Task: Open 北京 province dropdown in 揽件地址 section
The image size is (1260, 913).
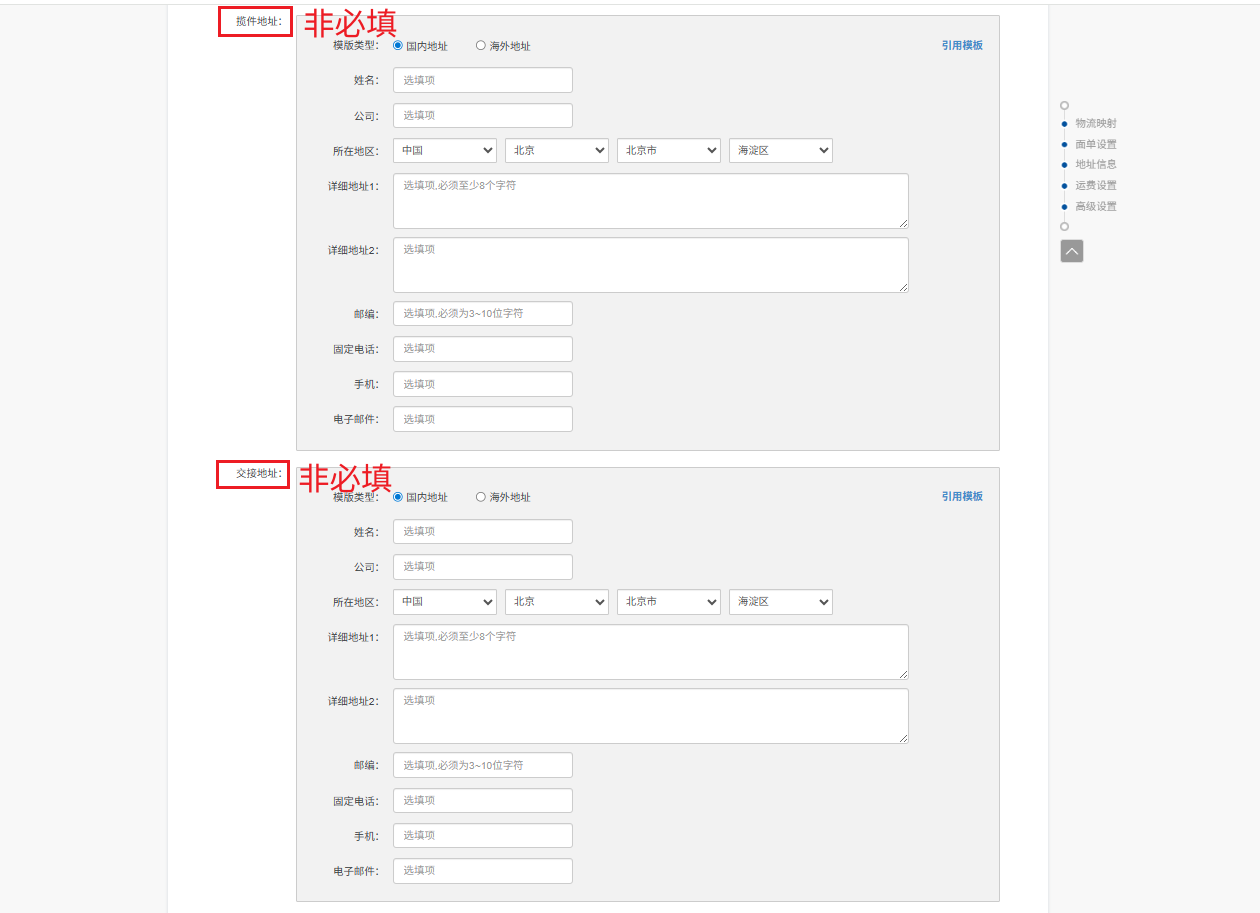Action: point(557,150)
